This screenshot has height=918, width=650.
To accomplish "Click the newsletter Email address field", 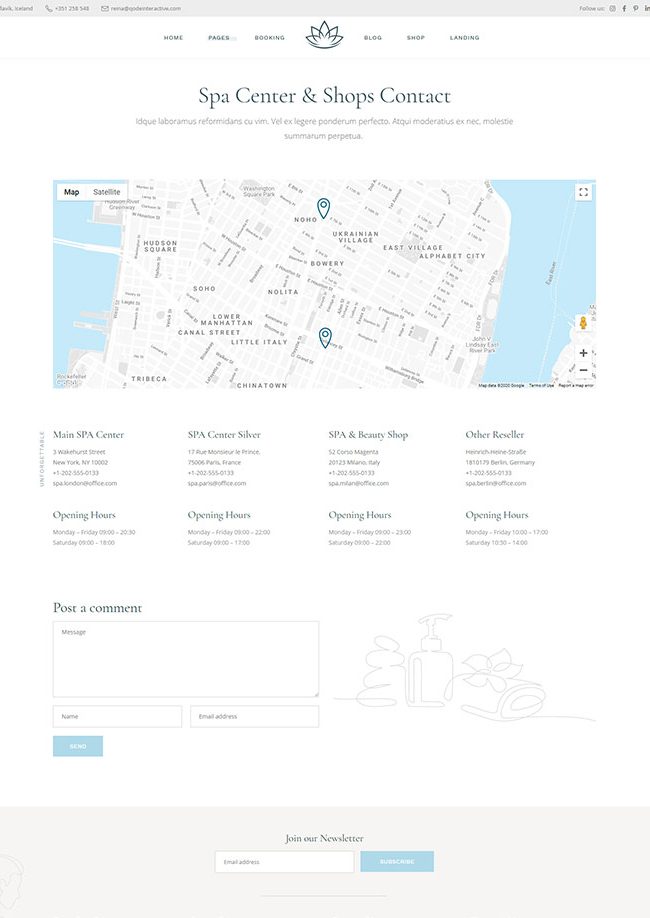I will [284, 862].
